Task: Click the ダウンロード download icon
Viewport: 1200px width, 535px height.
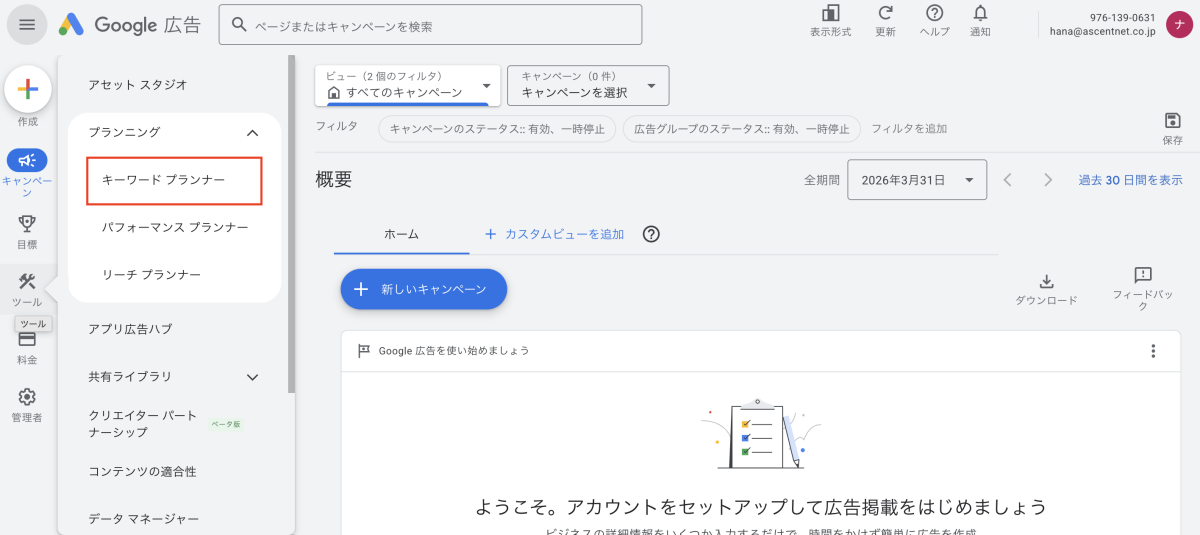Action: click(x=1046, y=281)
